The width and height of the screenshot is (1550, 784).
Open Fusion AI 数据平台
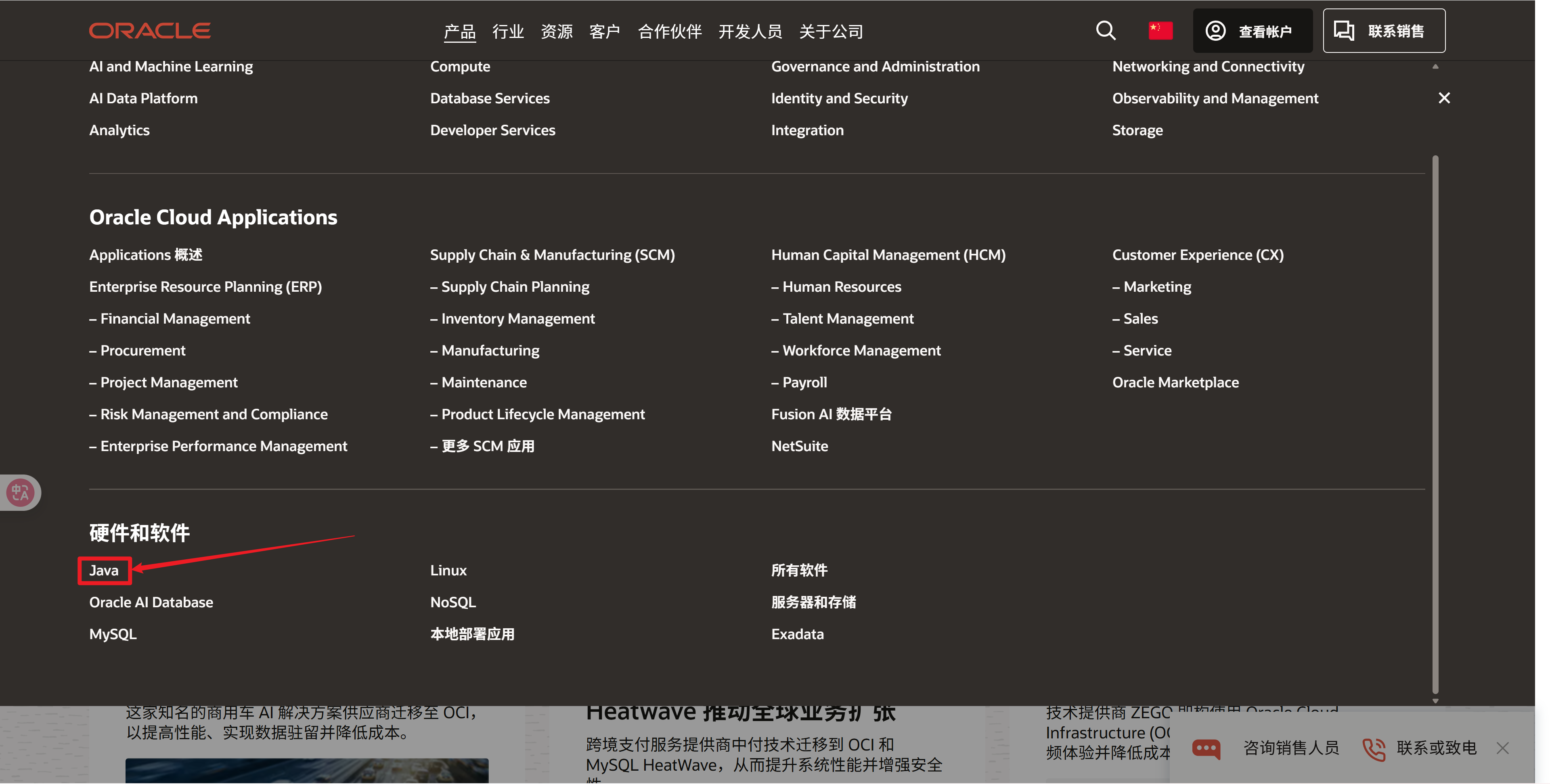point(832,414)
